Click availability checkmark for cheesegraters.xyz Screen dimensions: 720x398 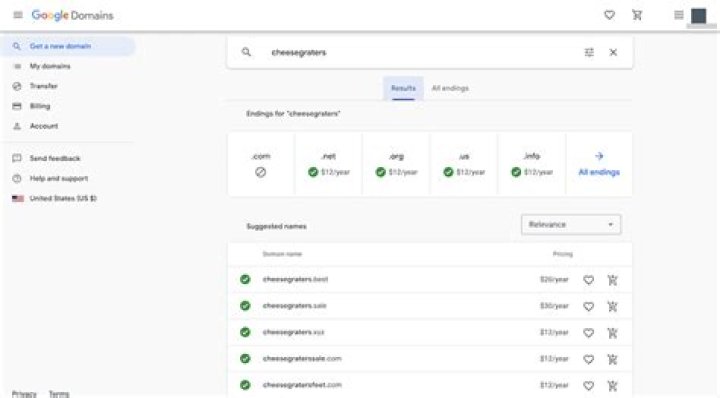[245, 332]
